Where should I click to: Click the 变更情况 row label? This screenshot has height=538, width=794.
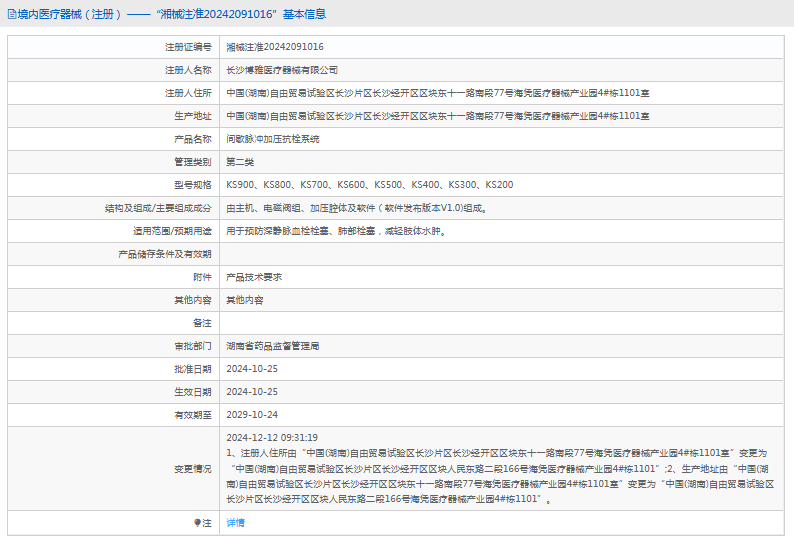[x=193, y=469]
